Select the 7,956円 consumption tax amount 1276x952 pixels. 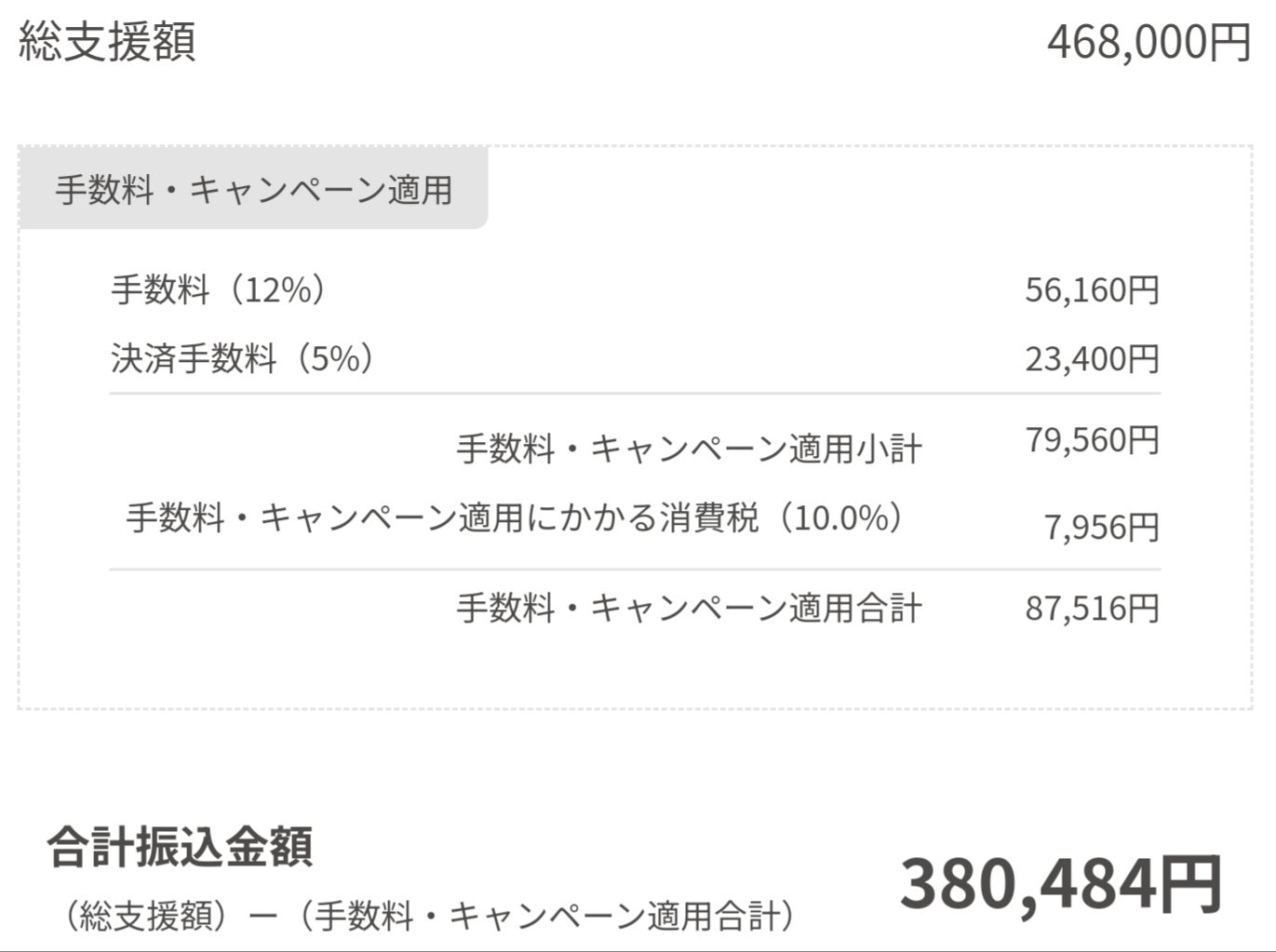(x=1101, y=528)
